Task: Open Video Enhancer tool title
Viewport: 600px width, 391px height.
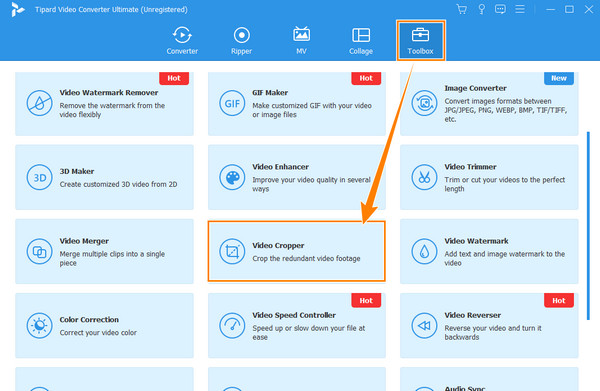Action: [280, 167]
